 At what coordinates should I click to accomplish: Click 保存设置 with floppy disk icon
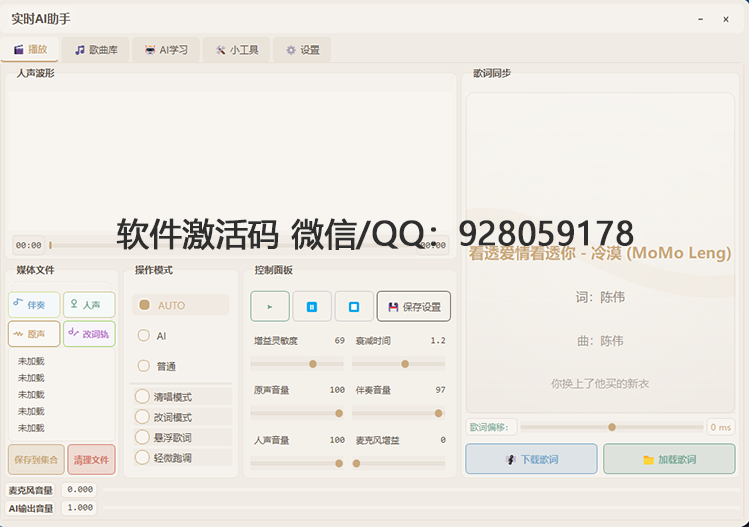point(413,306)
